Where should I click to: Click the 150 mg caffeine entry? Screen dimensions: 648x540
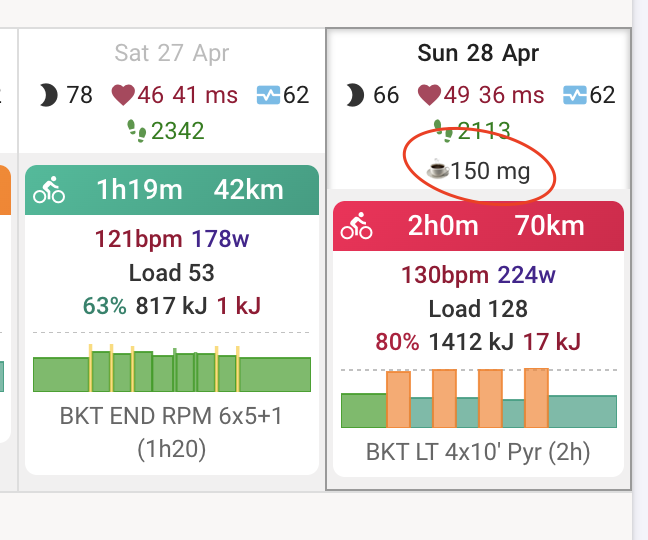click(x=478, y=170)
